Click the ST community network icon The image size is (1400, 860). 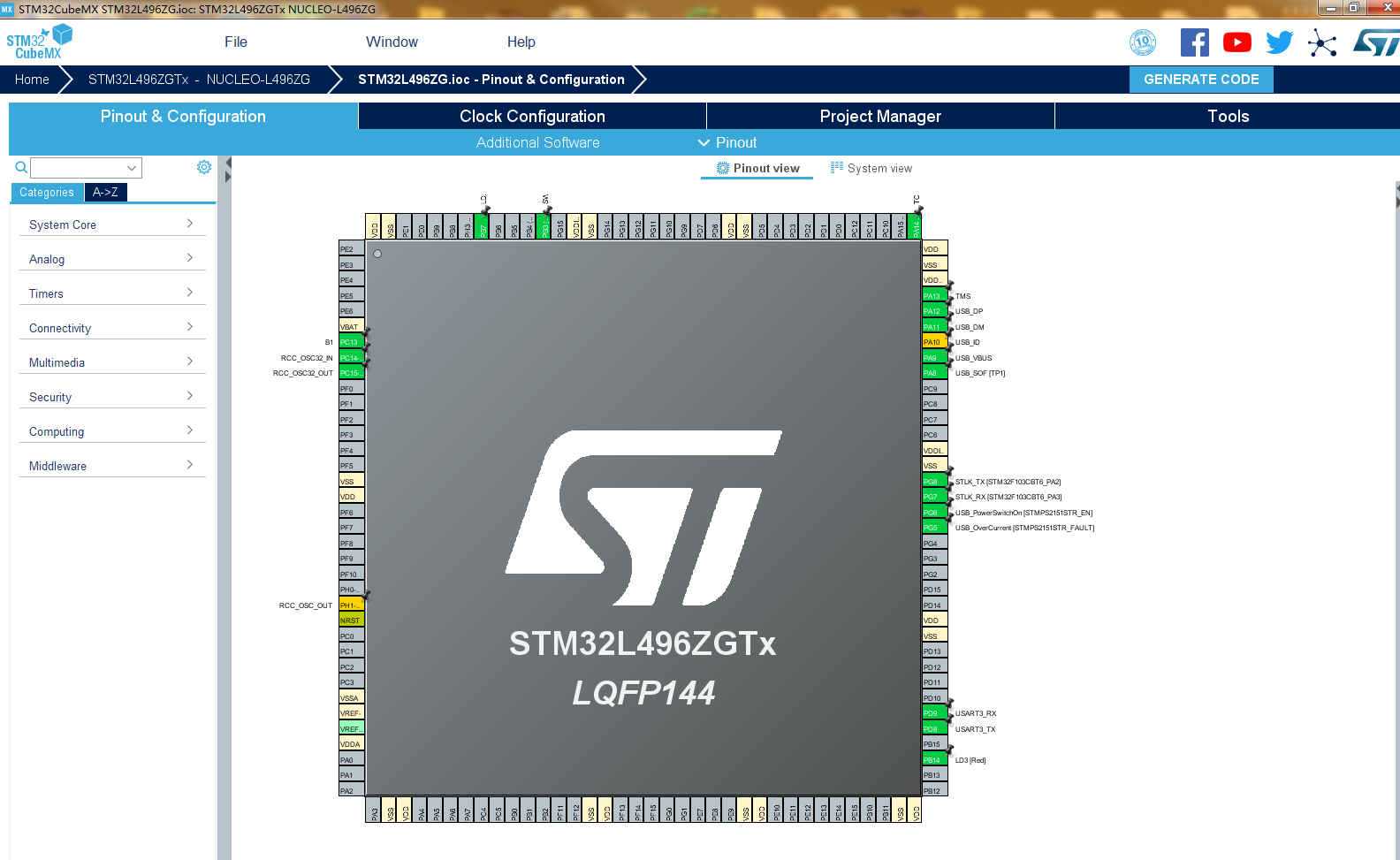click(1322, 42)
